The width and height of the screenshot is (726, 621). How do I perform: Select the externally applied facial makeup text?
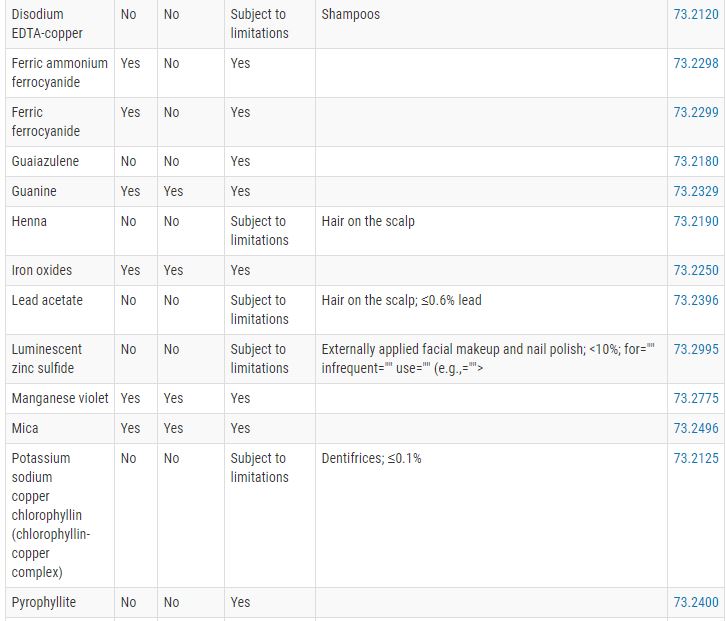click(x=488, y=359)
